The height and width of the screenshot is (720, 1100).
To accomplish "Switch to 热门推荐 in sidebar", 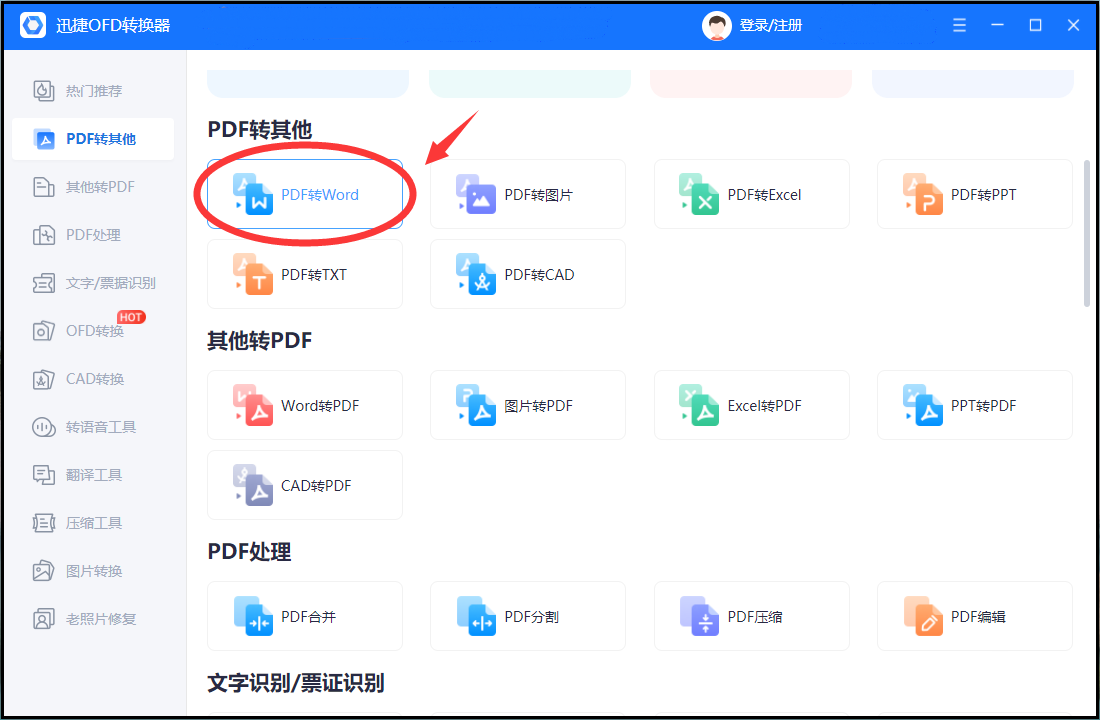I will coord(93,91).
